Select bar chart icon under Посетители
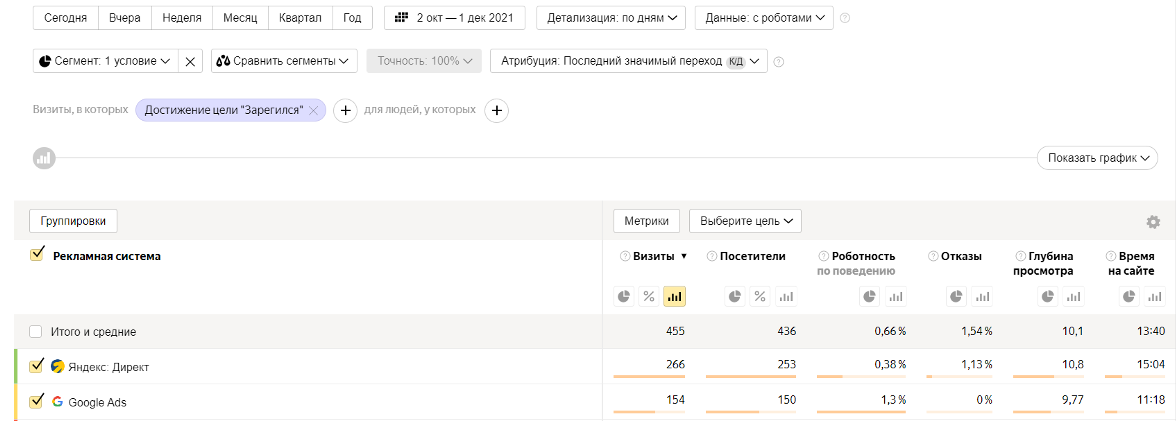The width and height of the screenshot is (1176, 427). 785,296
